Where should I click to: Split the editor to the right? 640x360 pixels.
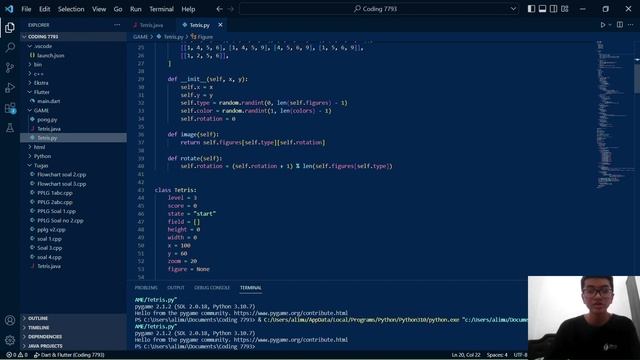point(620,25)
